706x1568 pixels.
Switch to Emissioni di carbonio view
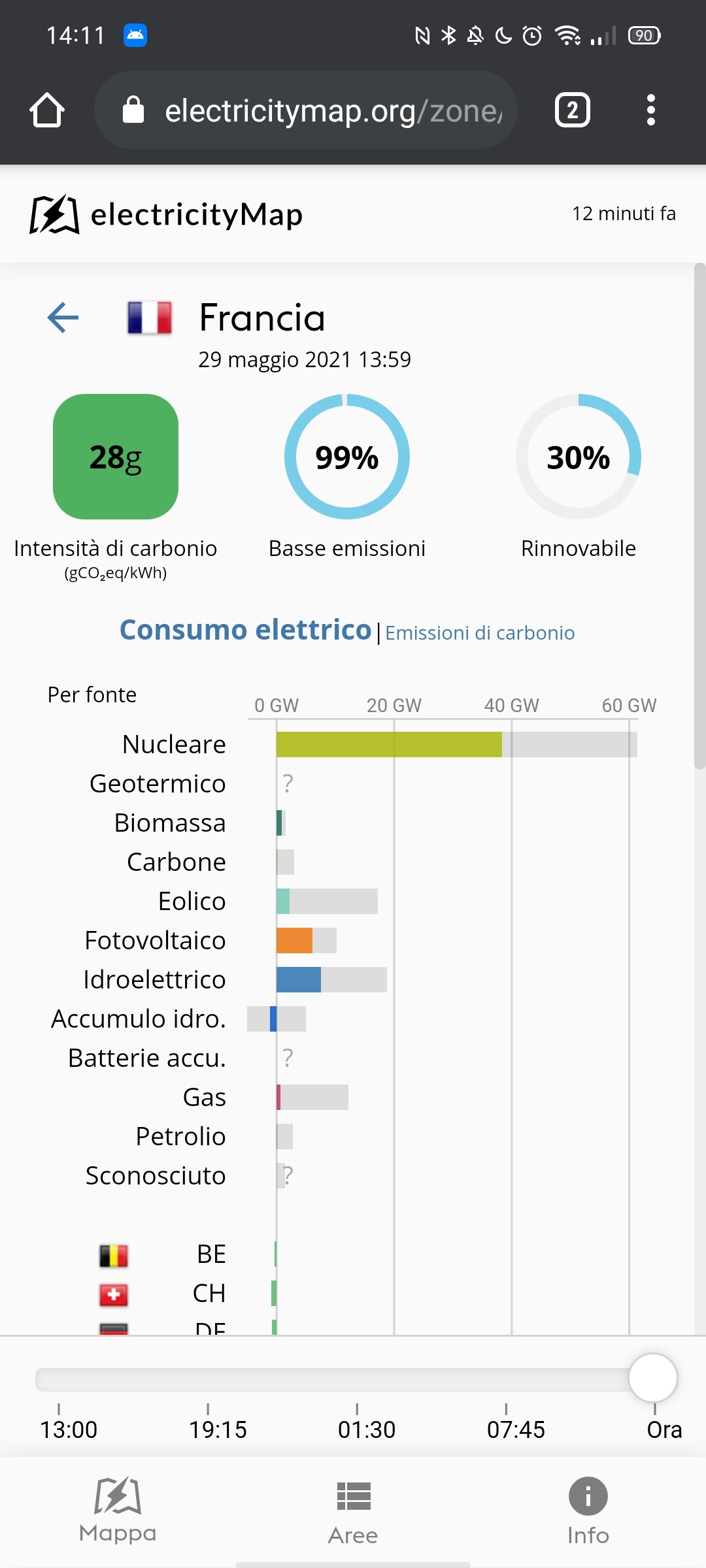tap(480, 632)
